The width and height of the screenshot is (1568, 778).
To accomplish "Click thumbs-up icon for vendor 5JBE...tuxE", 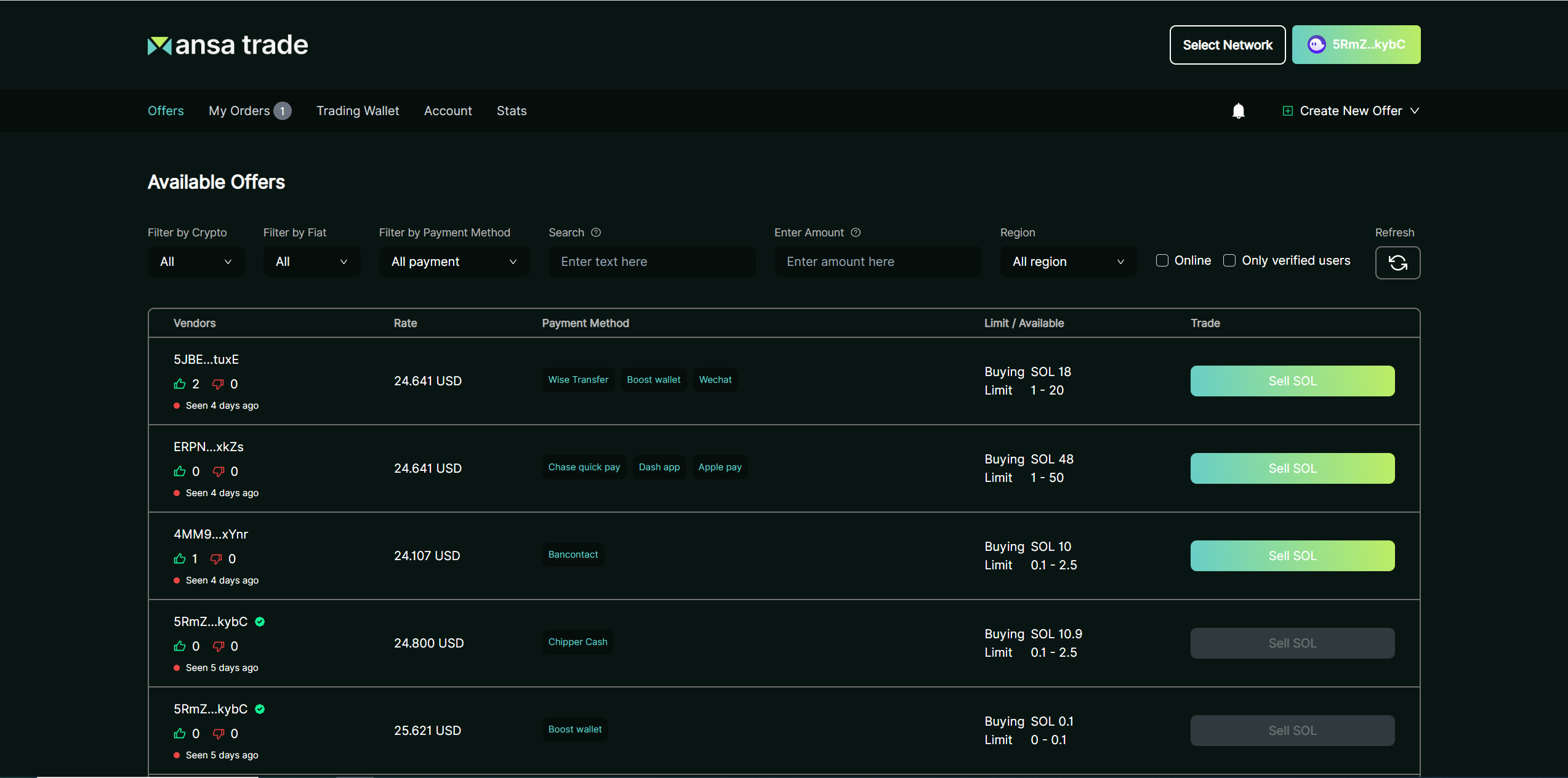I will (180, 384).
